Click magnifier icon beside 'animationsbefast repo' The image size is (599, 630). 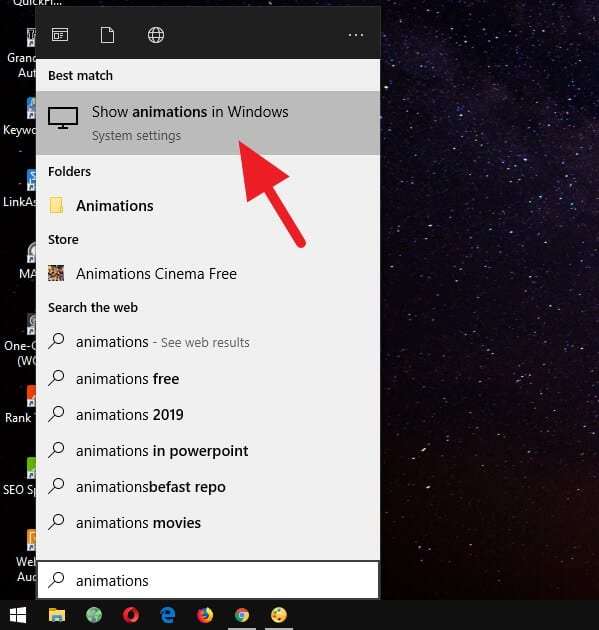click(x=56, y=486)
